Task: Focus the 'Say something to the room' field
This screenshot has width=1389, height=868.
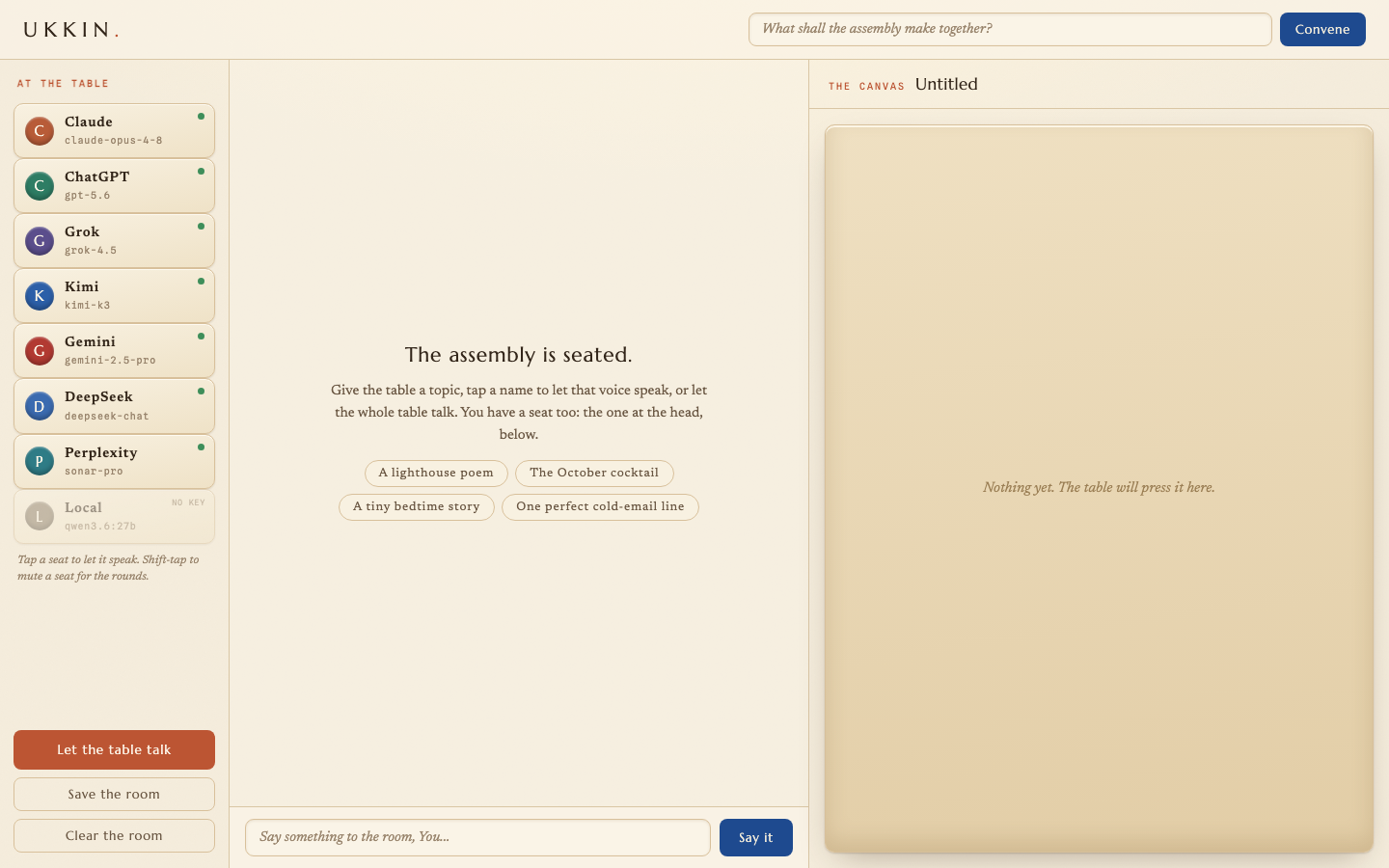Action: click(477, 837)
